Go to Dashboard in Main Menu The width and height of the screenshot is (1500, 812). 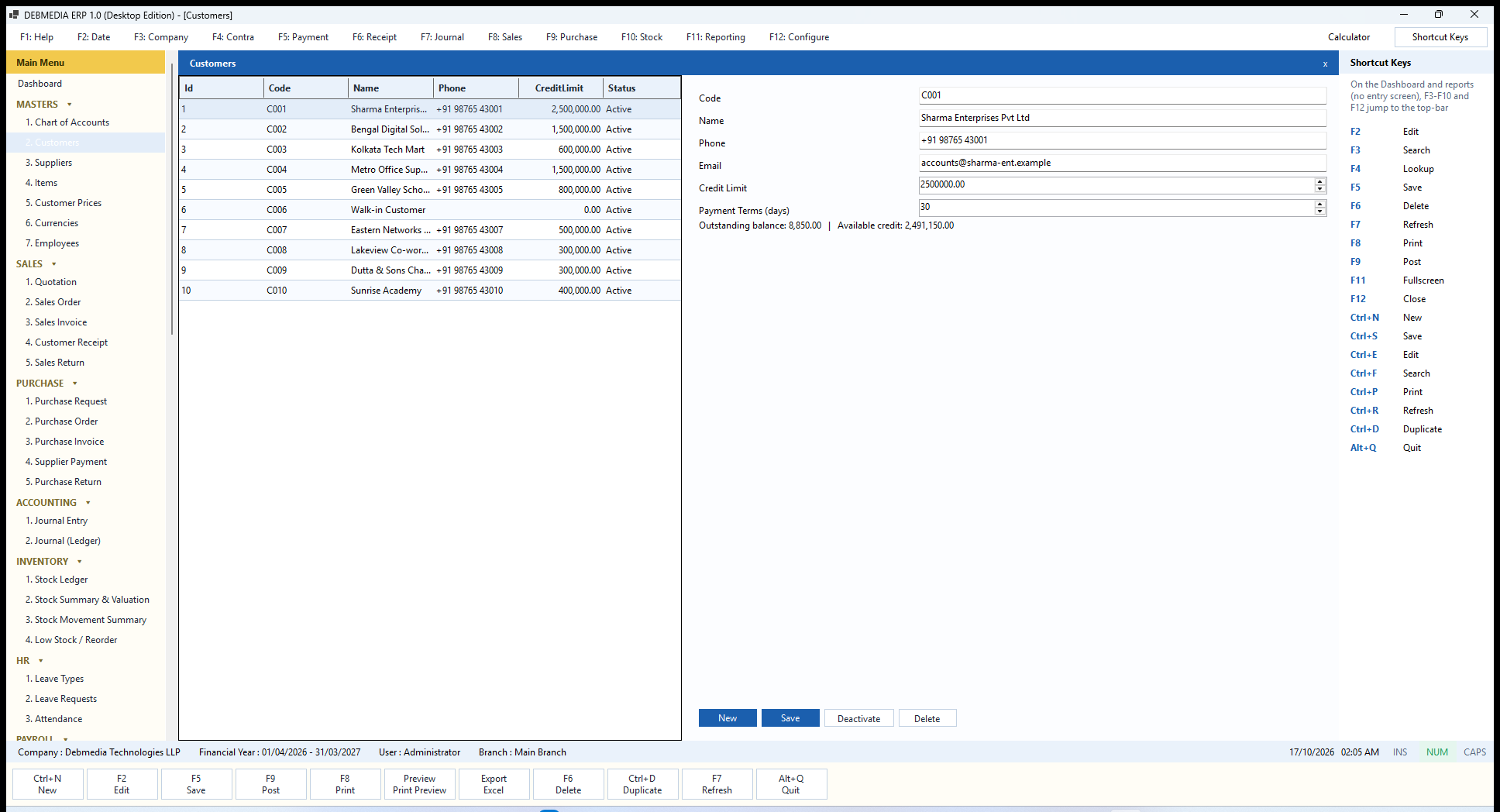pyautogui.click(x=40, y=84)
